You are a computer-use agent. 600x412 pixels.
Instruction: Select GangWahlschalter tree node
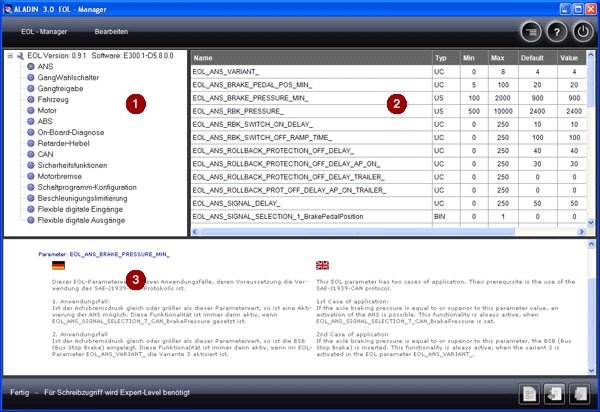(x=68, y=78)
